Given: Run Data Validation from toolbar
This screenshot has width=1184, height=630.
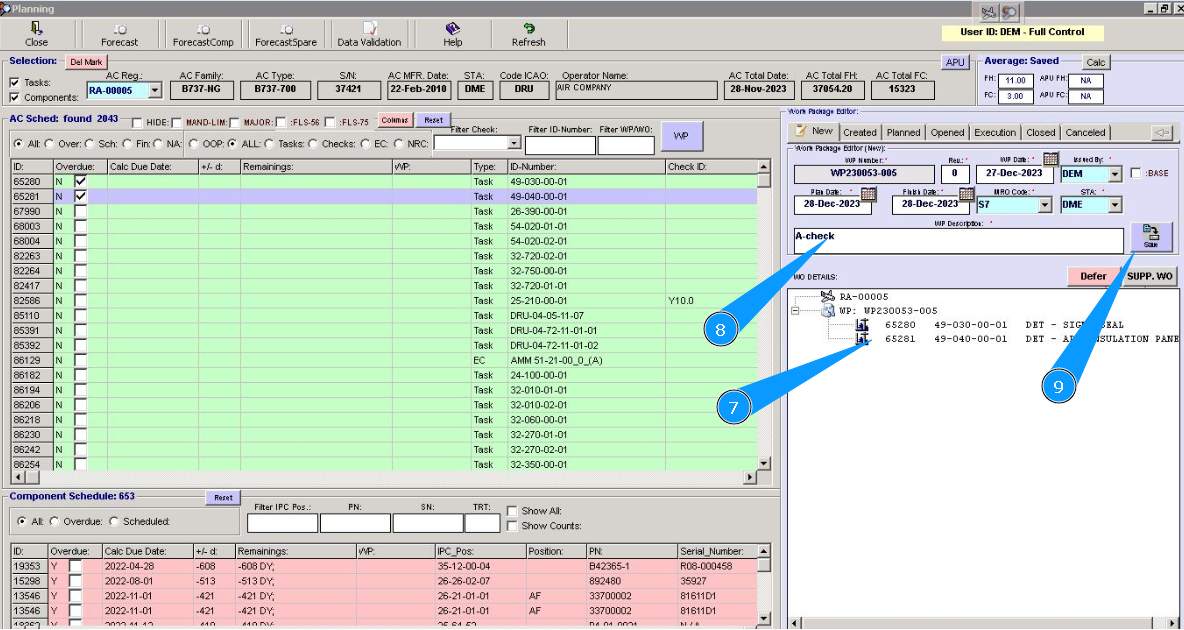Looking at the screenshot, I should pyautogui.click(x=369, y=35).
